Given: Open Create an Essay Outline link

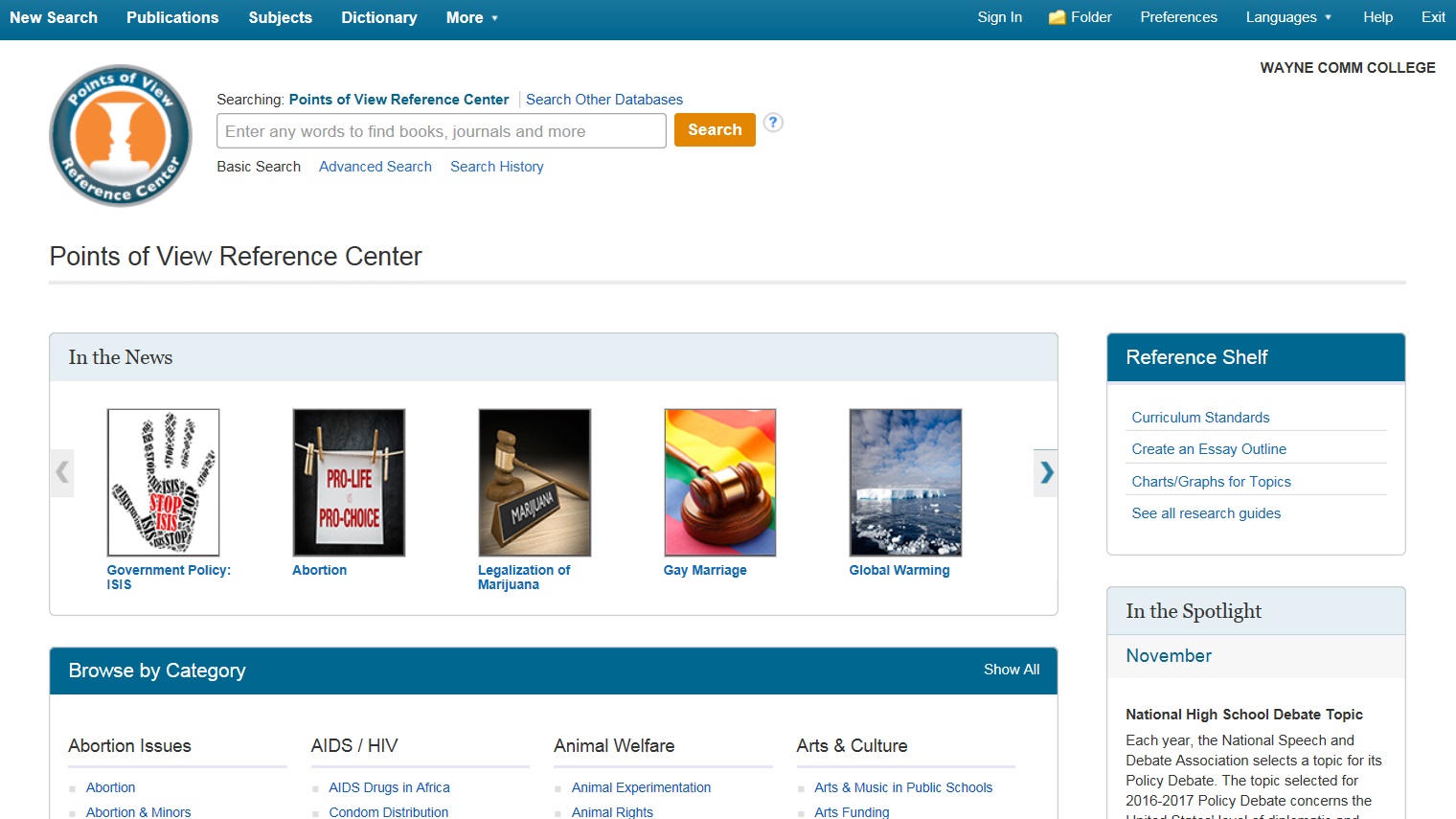Looking at the screenshot, I should click(x=1209, y=449).
